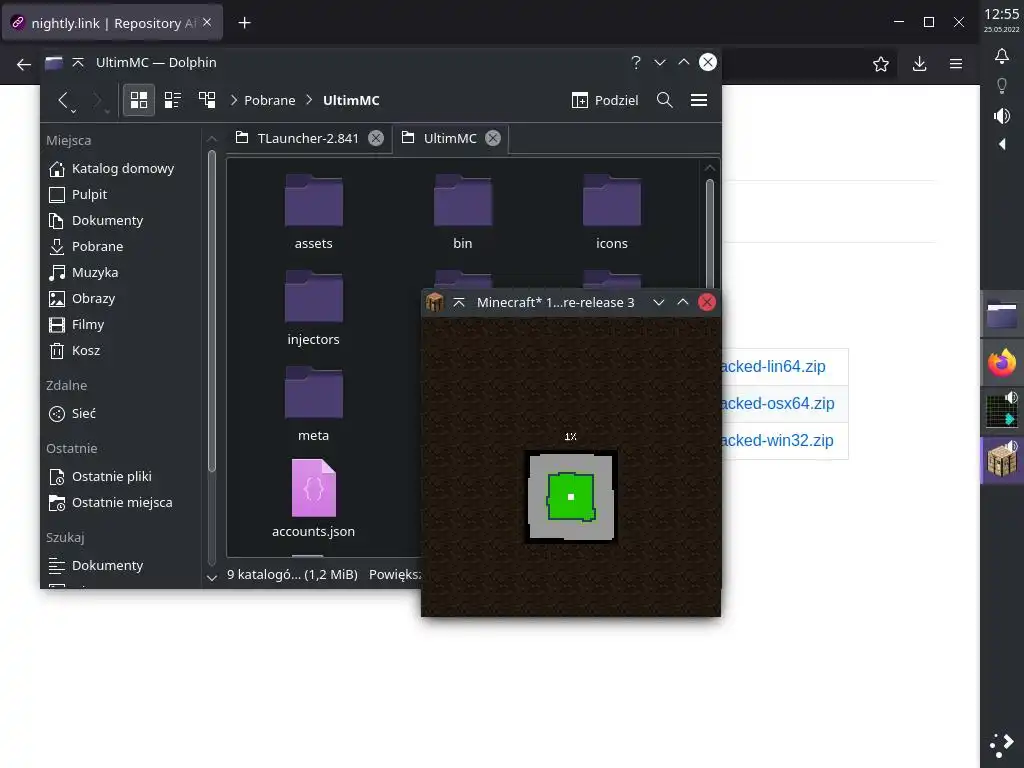This screenshot has height=768, width=1024.
Task: Navigate to Pobrane in breadcrumb path
Action: point(269,100)
